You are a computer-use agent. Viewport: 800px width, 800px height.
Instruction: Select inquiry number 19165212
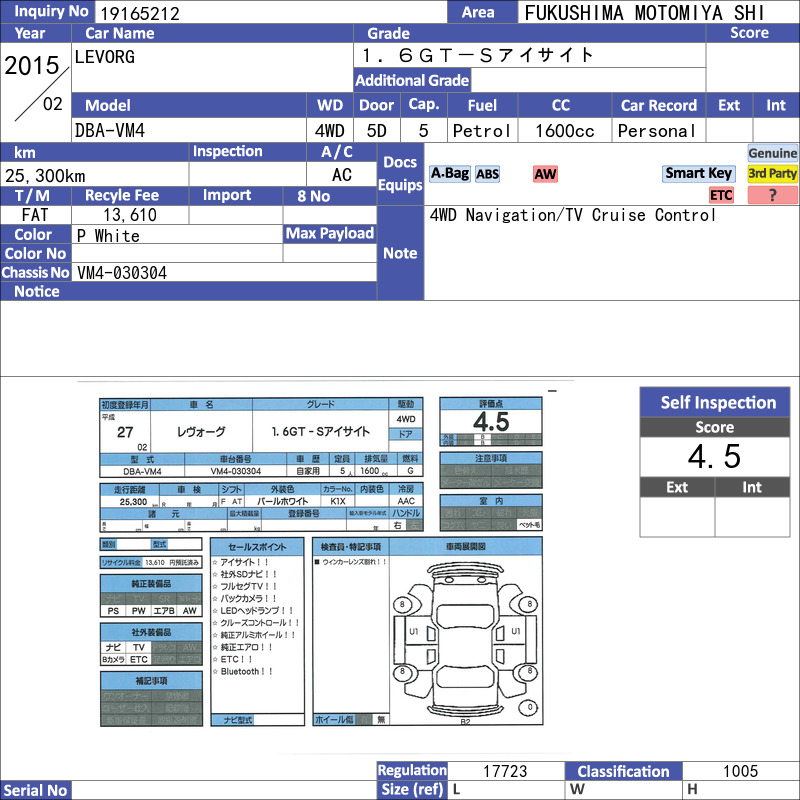pos(140,13)
